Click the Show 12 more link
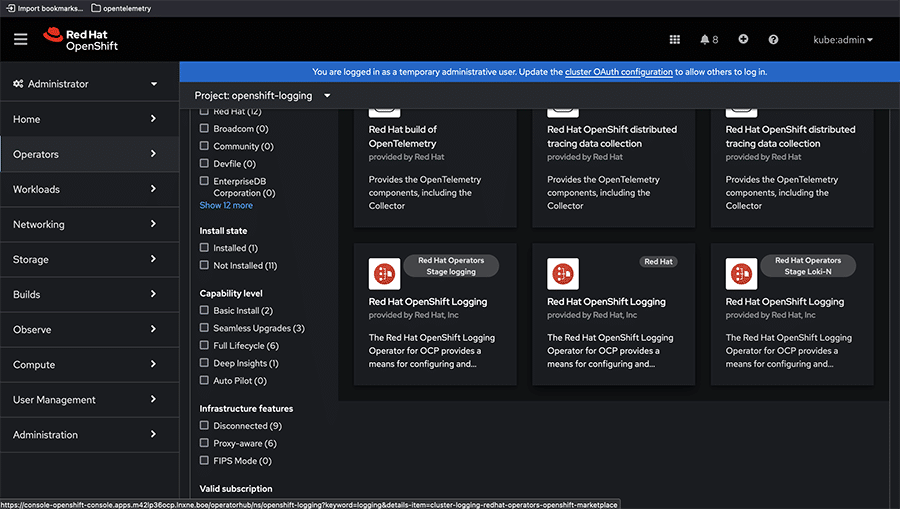This screenshot has width=900, height=509. [226, 206]
